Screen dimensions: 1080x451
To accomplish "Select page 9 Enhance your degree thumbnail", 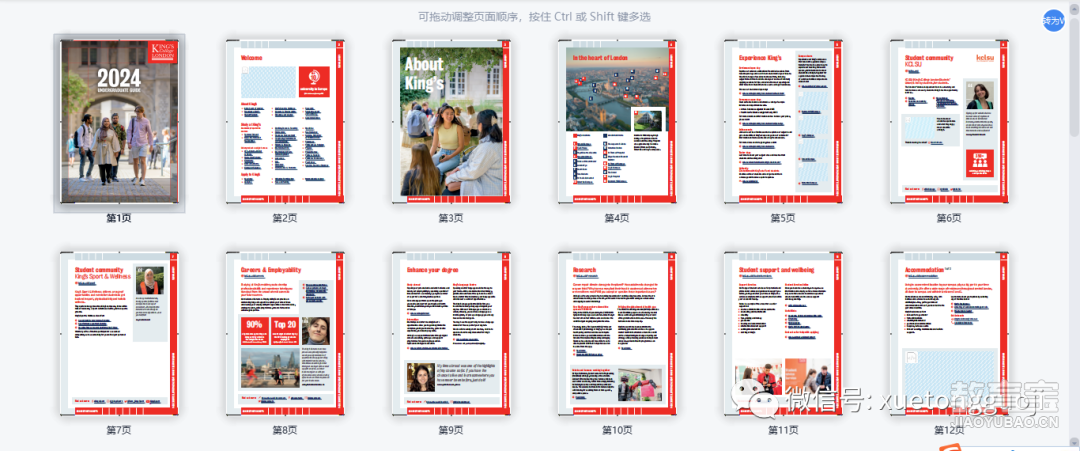I will tap(451, 334).
